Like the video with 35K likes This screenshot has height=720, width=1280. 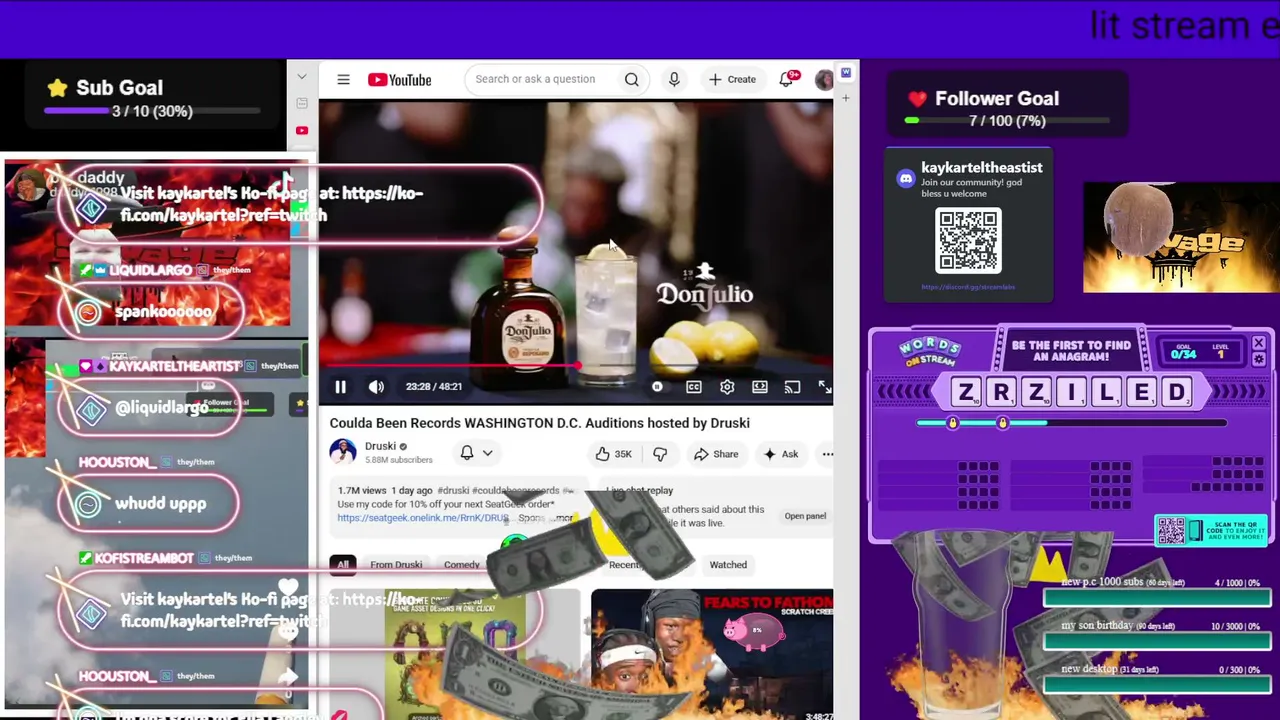tap(614, 454)
